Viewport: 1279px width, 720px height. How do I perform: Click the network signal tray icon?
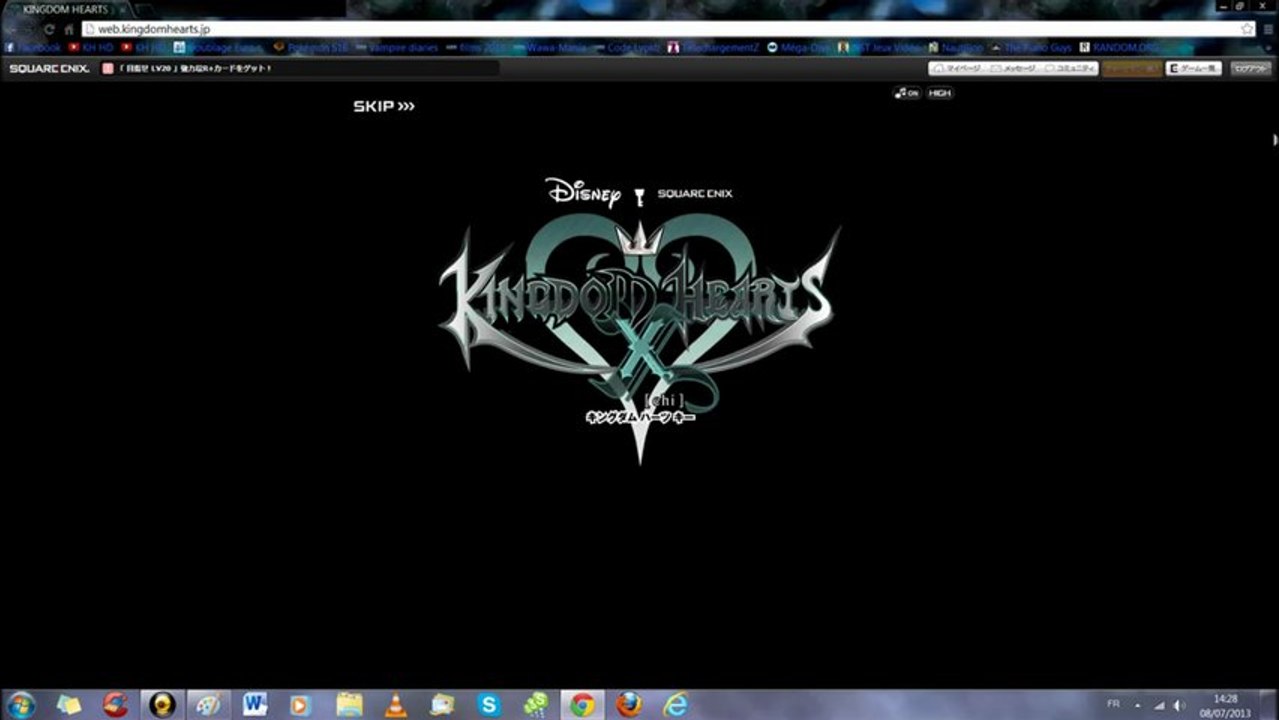coord(1160,704)
